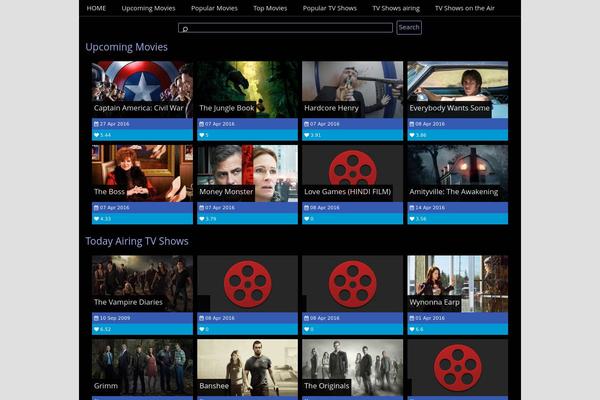600x400 pixels.
Task: Open Popular TV Shows section
Action: click(329, 8)
